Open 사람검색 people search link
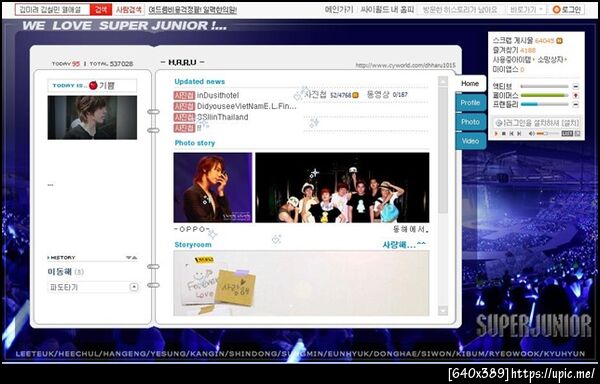600x384 pixels. (129, 10)
